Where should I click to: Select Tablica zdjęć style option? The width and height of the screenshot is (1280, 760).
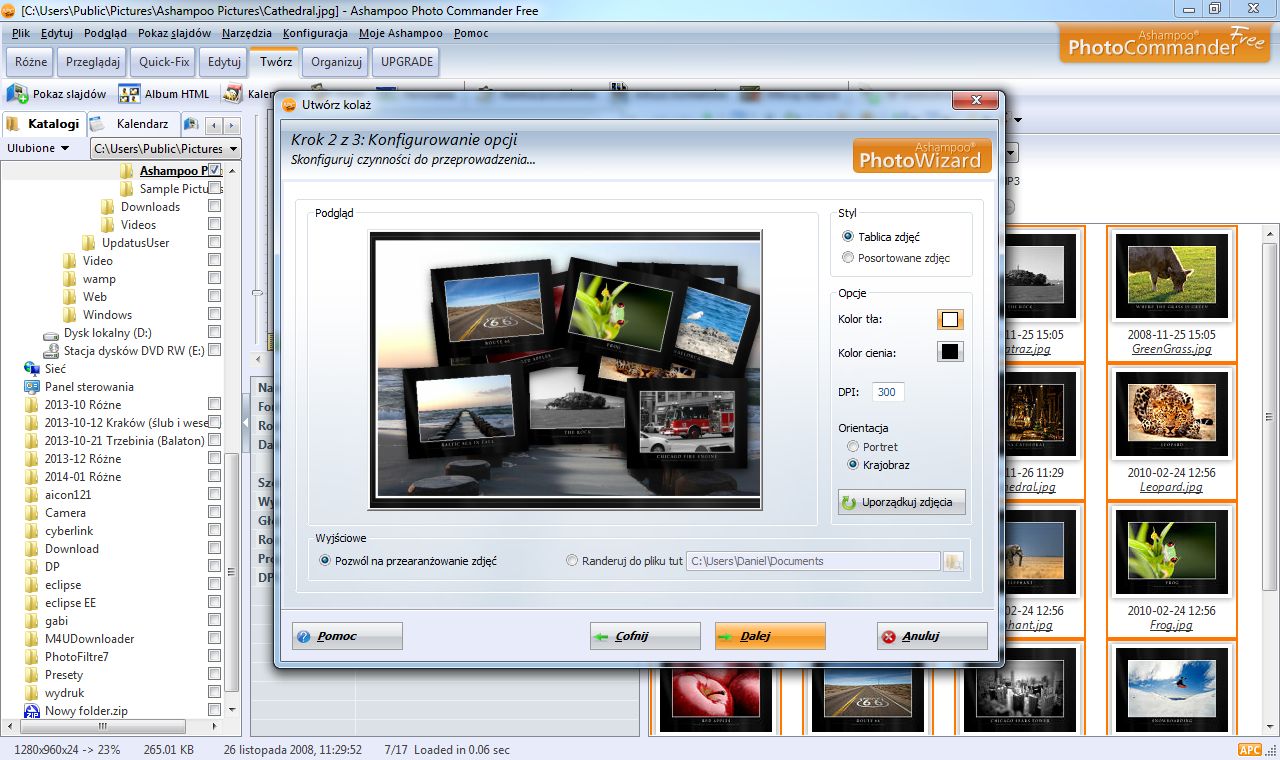point(880,237)
